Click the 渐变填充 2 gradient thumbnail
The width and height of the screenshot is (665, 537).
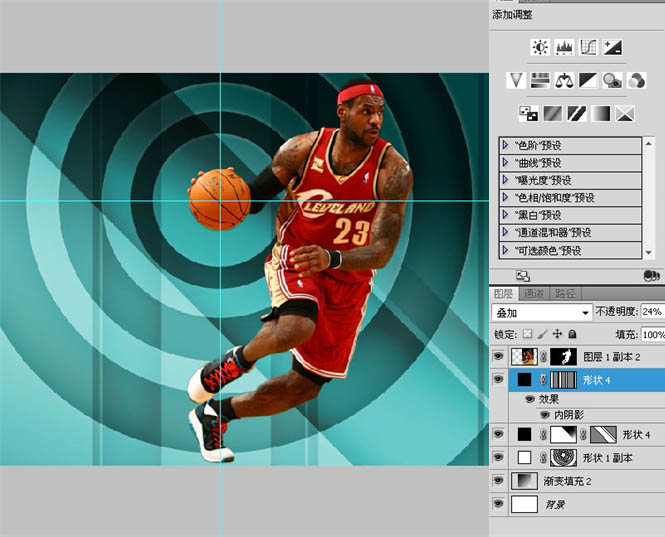[x=524, y=481]
